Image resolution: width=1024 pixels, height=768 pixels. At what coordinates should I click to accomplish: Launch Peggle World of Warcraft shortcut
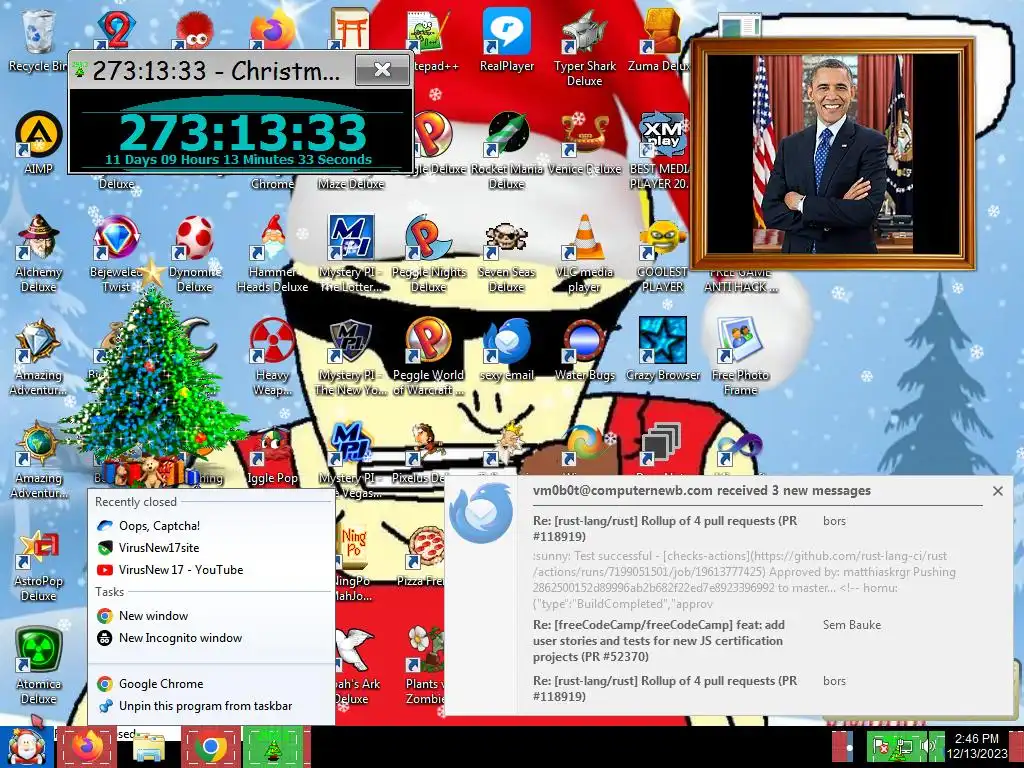(428, 357)
